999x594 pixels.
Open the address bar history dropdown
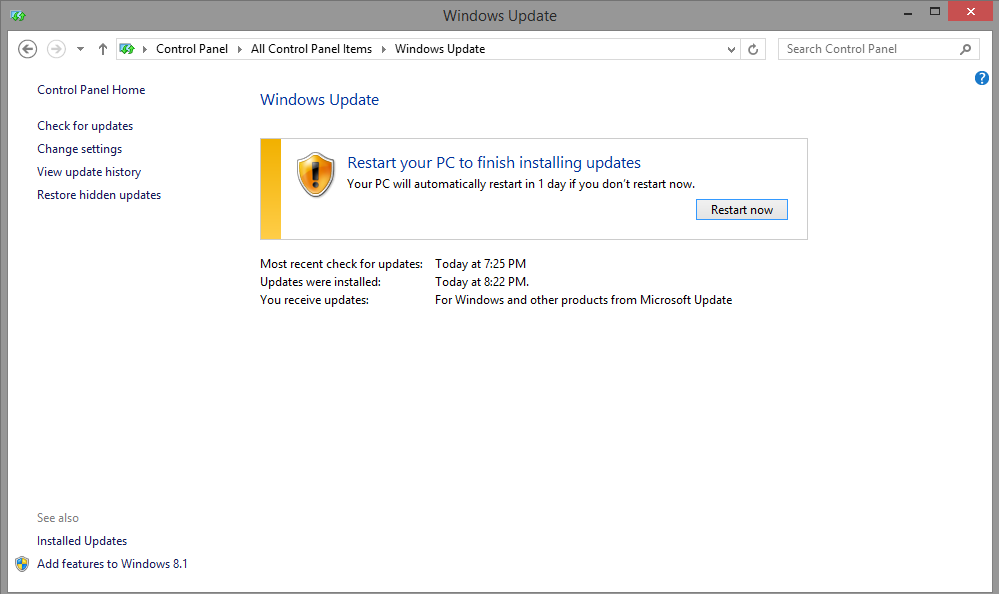(x=731, y=49)
